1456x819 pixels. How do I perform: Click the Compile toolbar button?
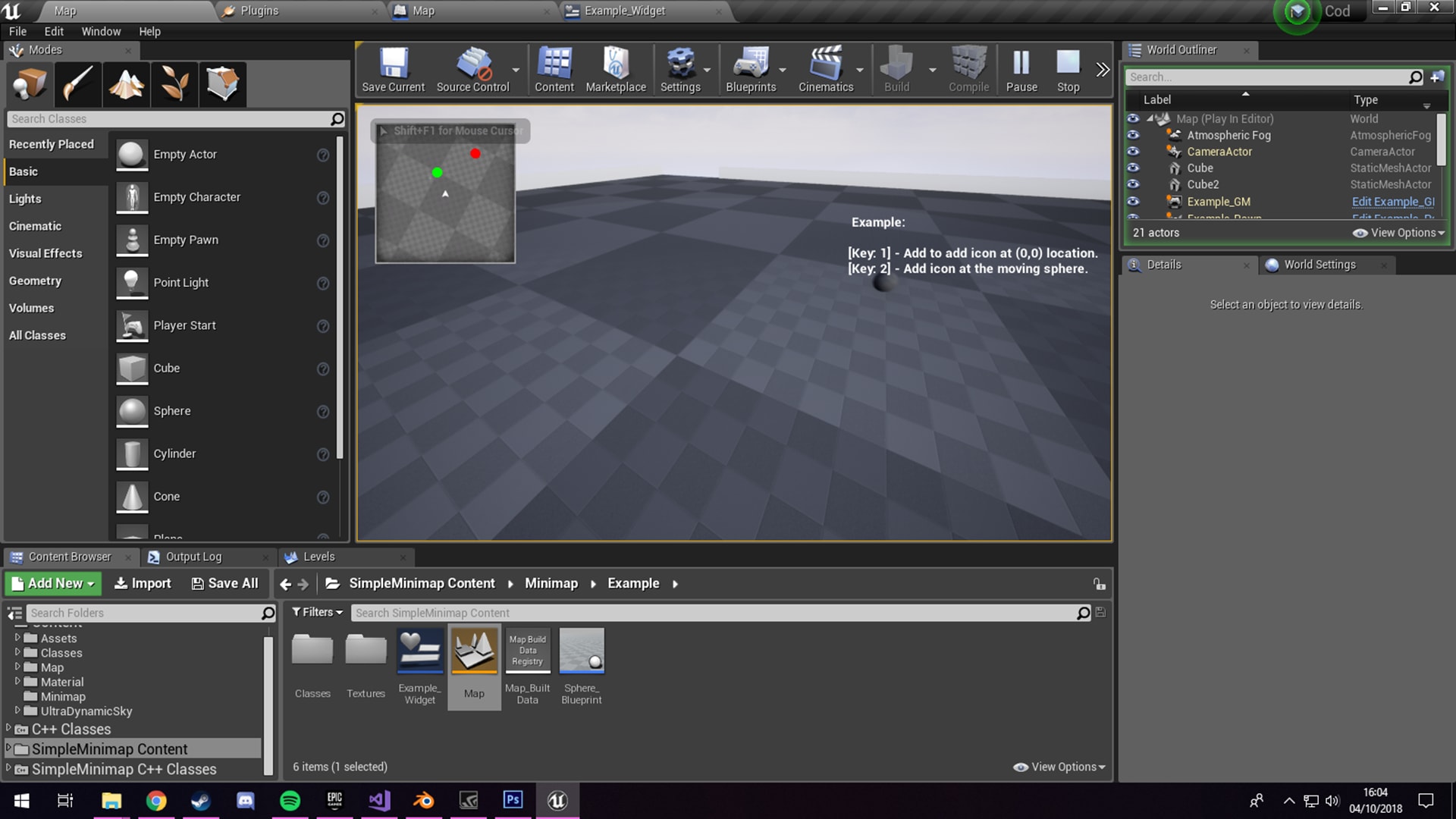pos(968,68)
